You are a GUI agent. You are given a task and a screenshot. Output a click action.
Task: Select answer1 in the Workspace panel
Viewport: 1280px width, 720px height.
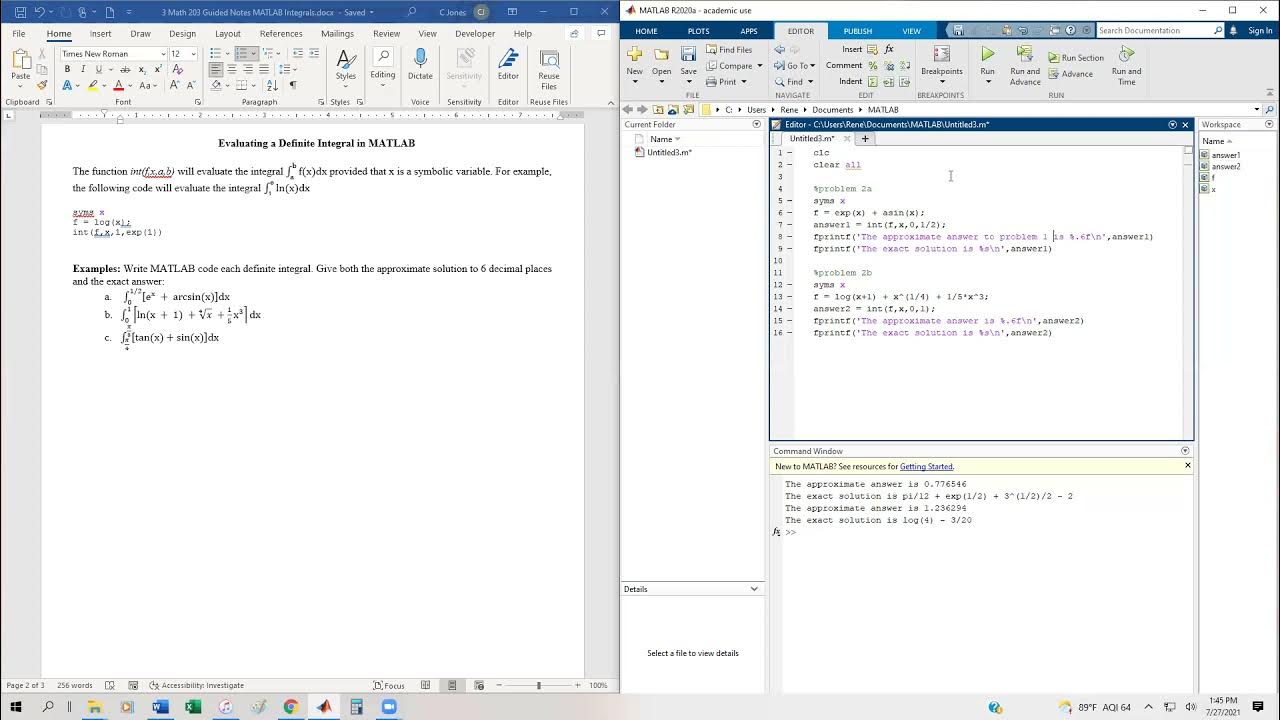(x=1225, y=155)
